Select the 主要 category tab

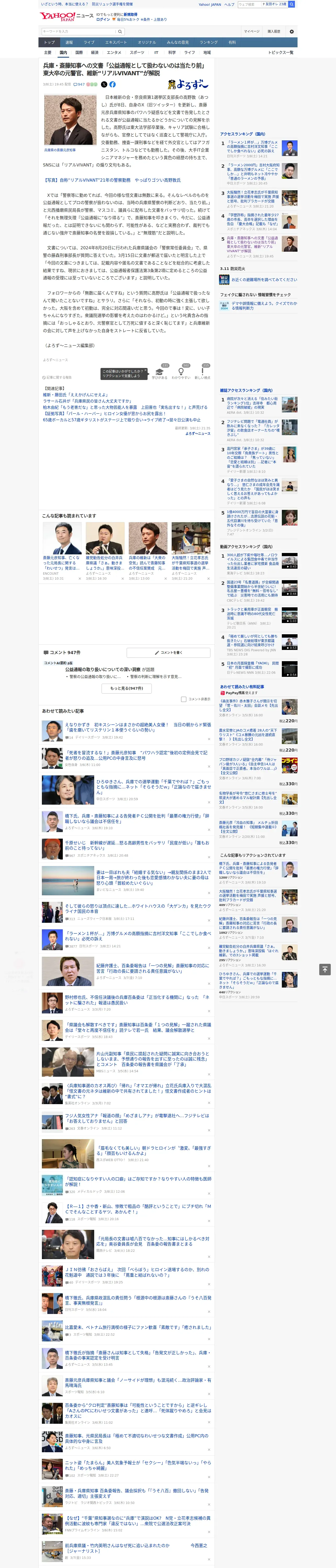coord(48,52)
